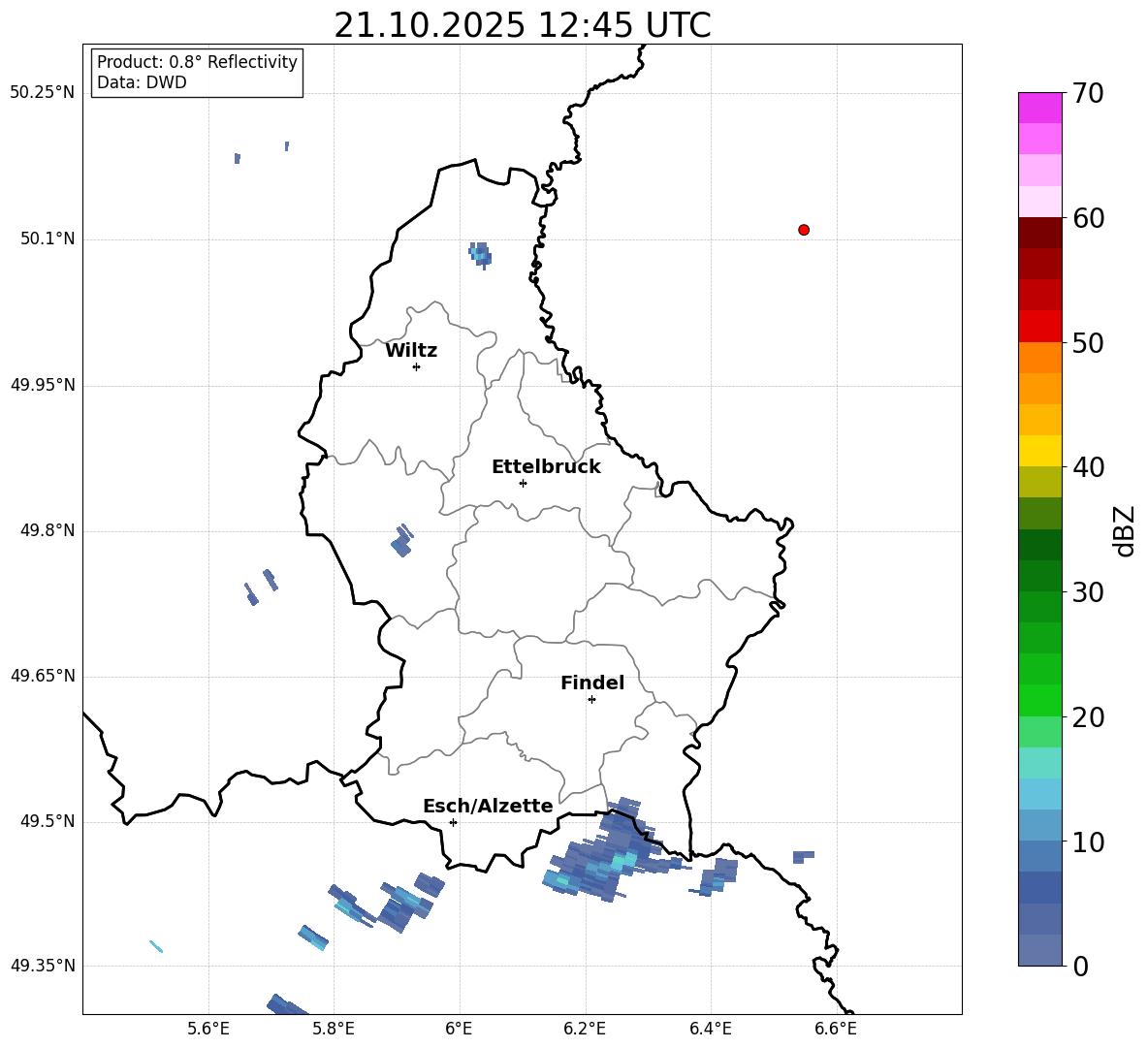
Task: Click the dark red colorbar swatch below 60
Action: tap(1039, 233)
